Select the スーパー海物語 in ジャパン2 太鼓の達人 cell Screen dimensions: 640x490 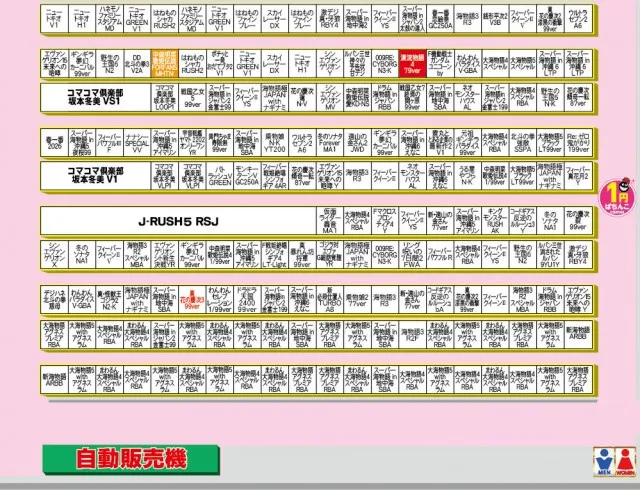pos(412,19)
